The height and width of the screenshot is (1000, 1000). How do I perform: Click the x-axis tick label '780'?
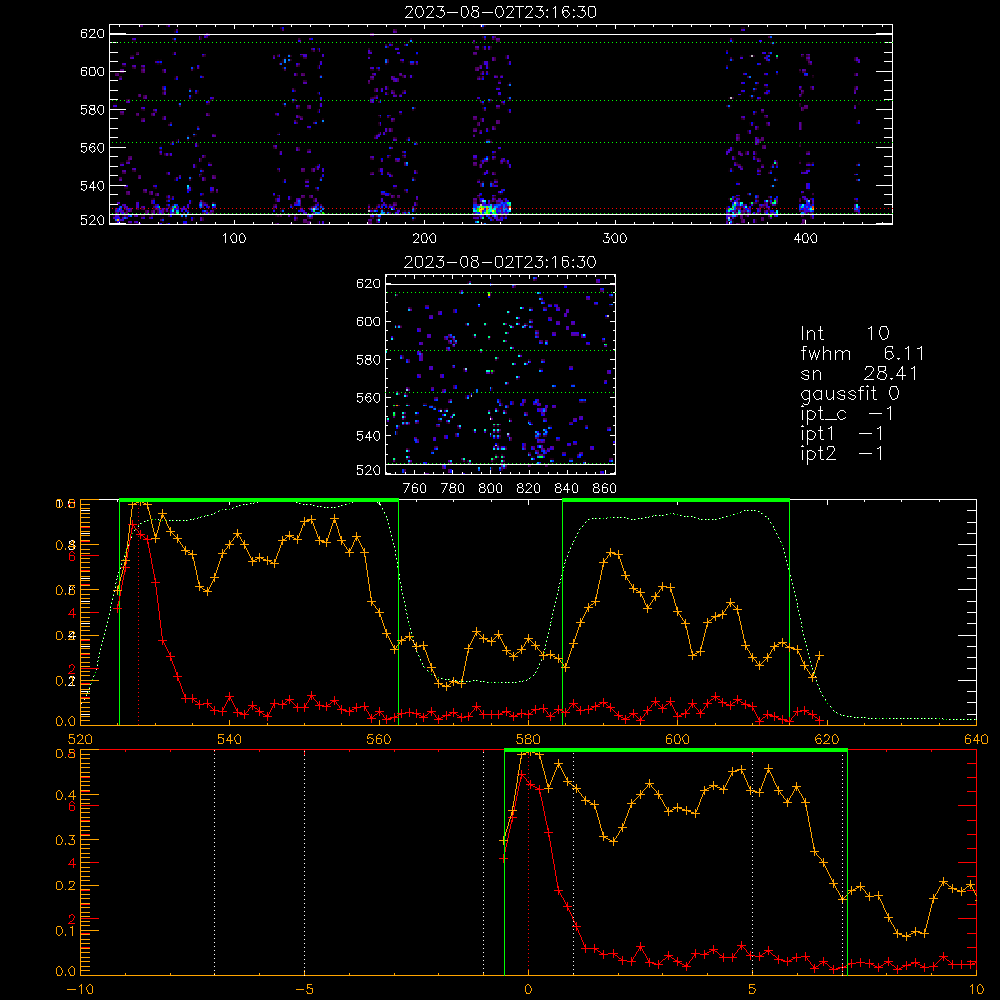(453, 489)
